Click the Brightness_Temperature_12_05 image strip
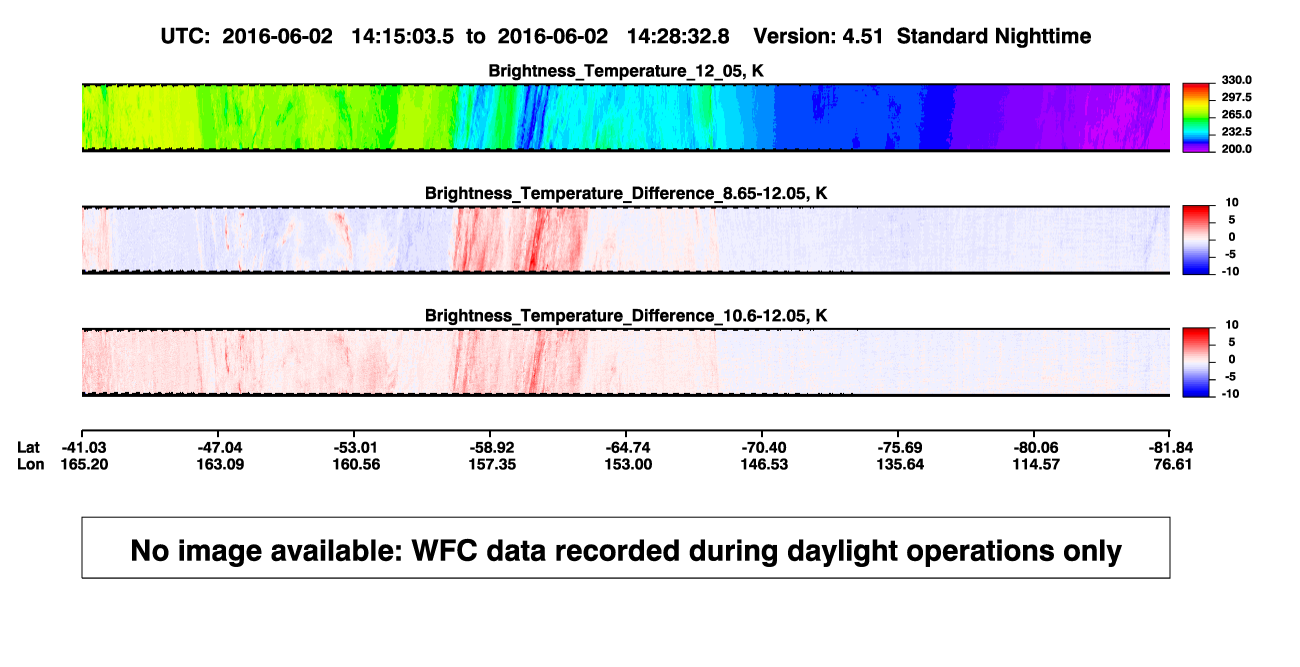 (625, 118)
